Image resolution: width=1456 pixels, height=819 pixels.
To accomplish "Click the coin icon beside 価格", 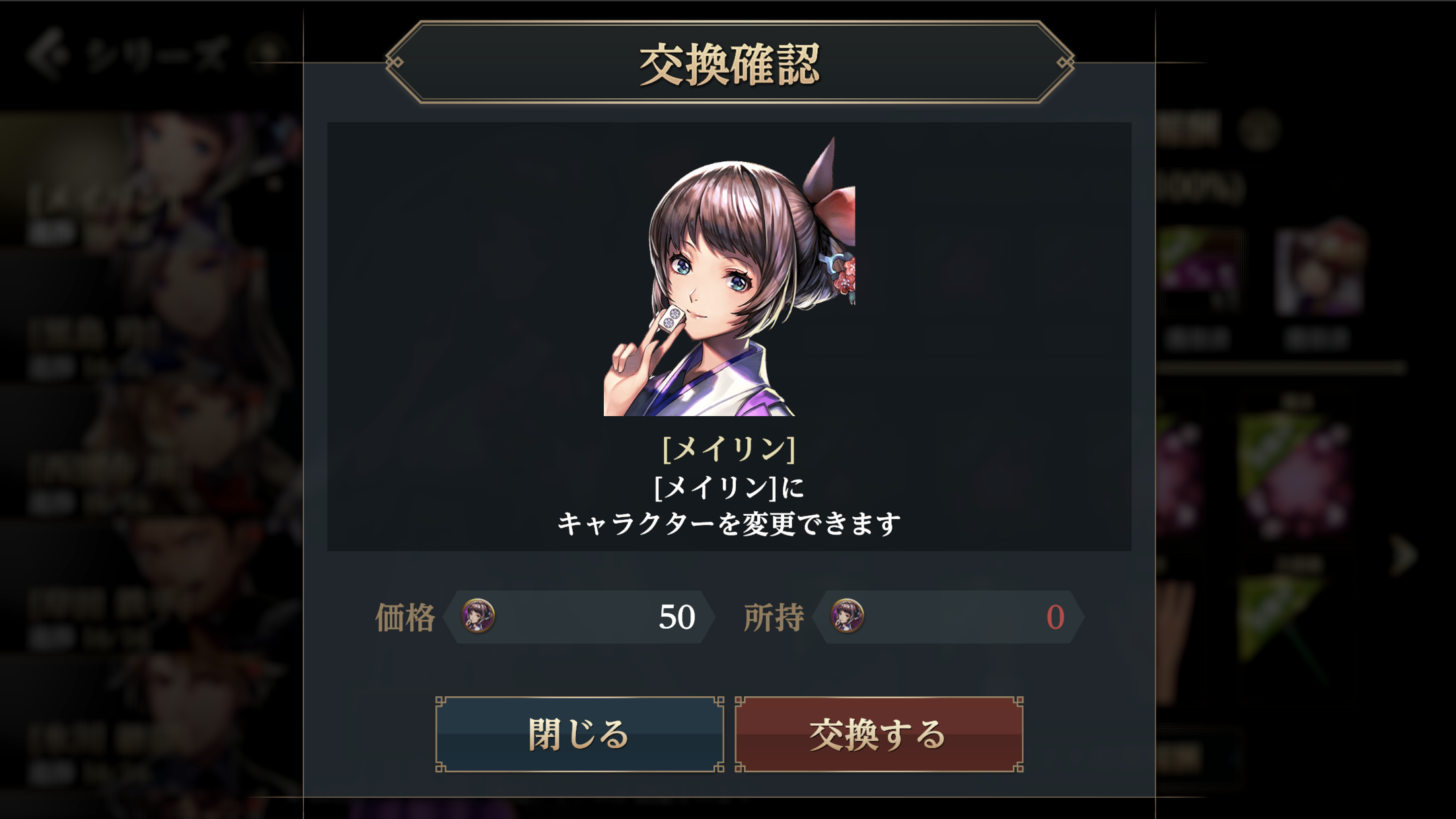I will pos(478,616).
